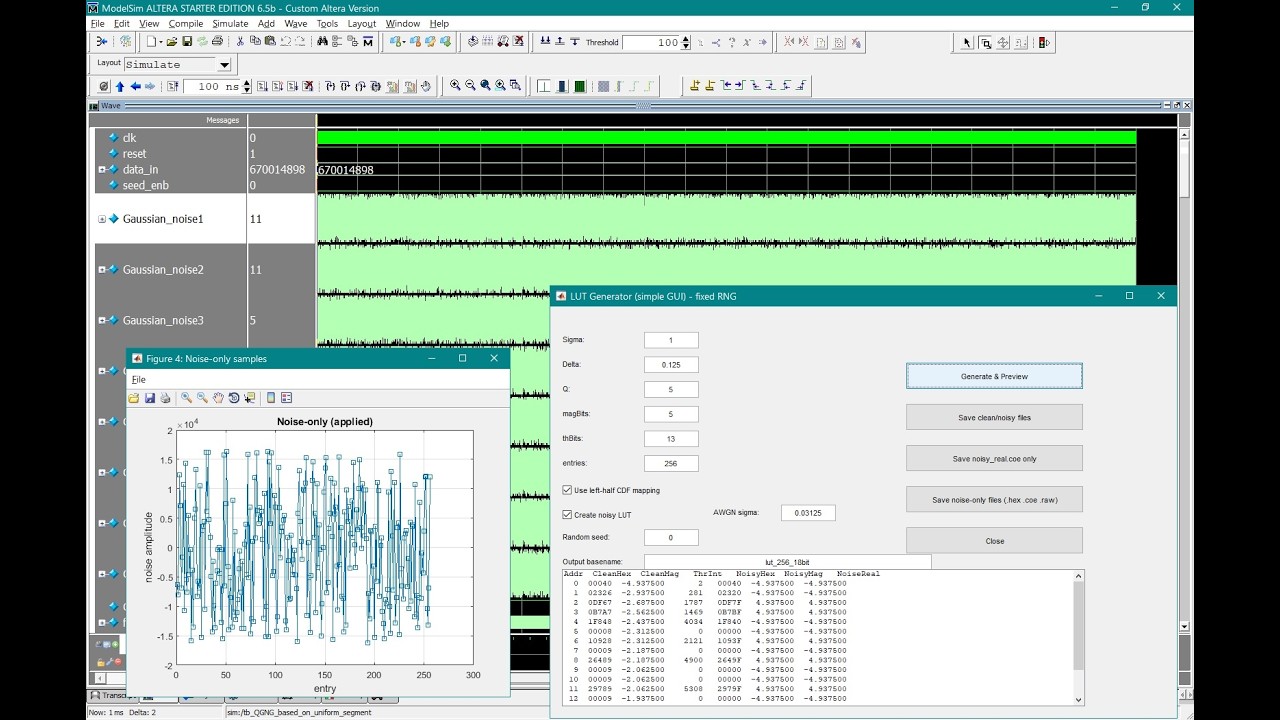Open the Compile menu
This screenshot has height=720, width=1280.
click(185, 23)
